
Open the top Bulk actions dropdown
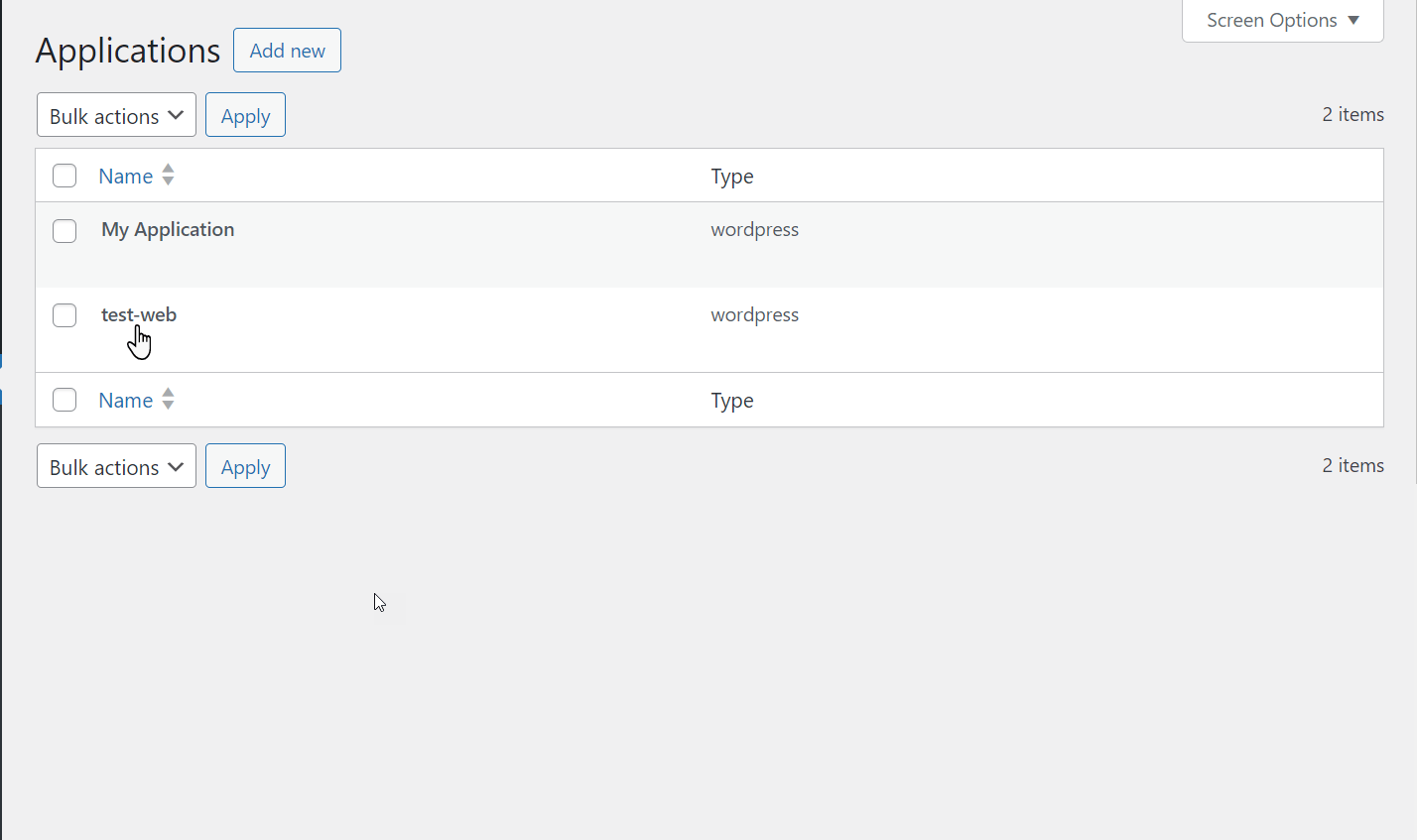(x=116, y=115)
